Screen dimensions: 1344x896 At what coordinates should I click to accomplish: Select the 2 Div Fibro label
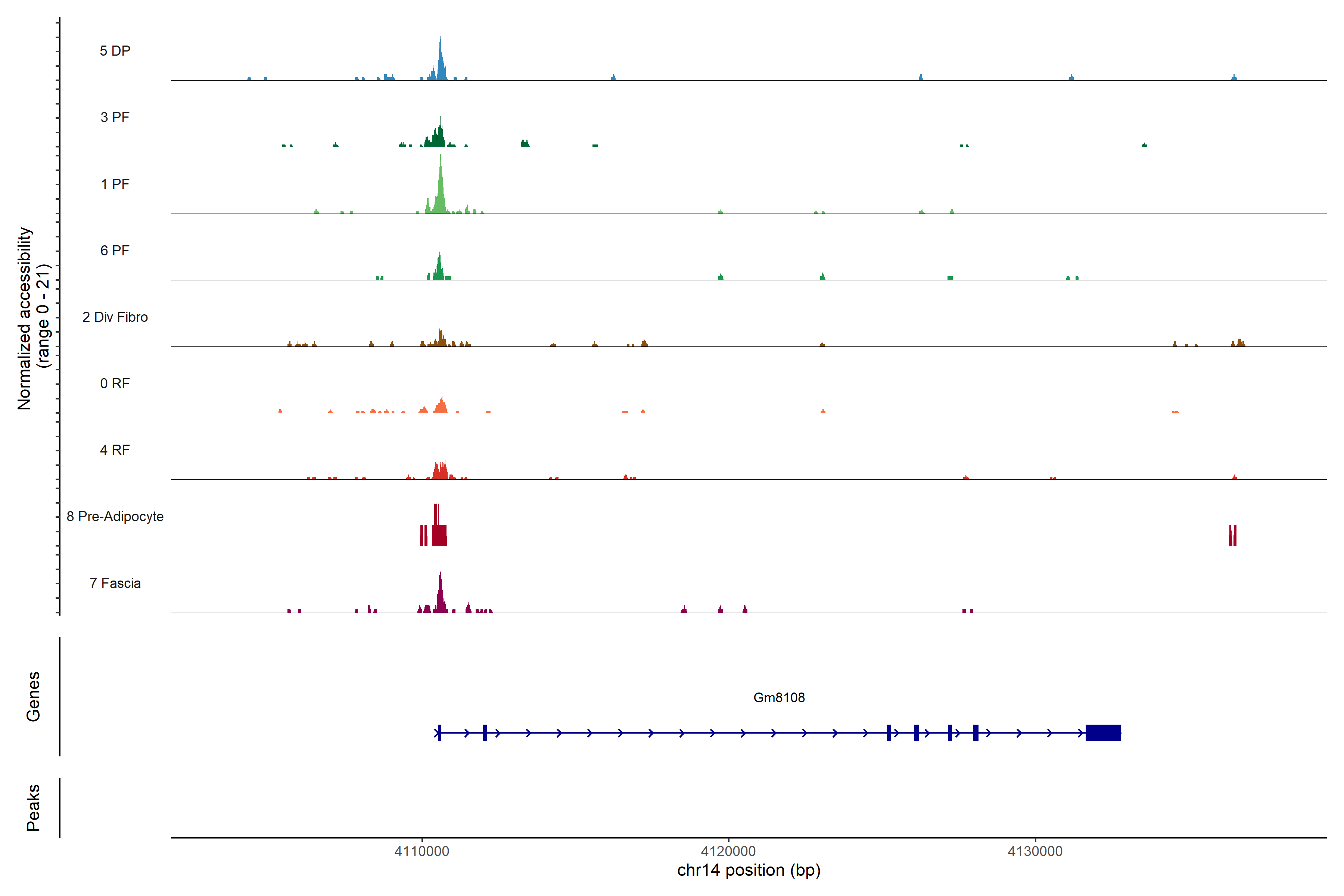[115, 317]
